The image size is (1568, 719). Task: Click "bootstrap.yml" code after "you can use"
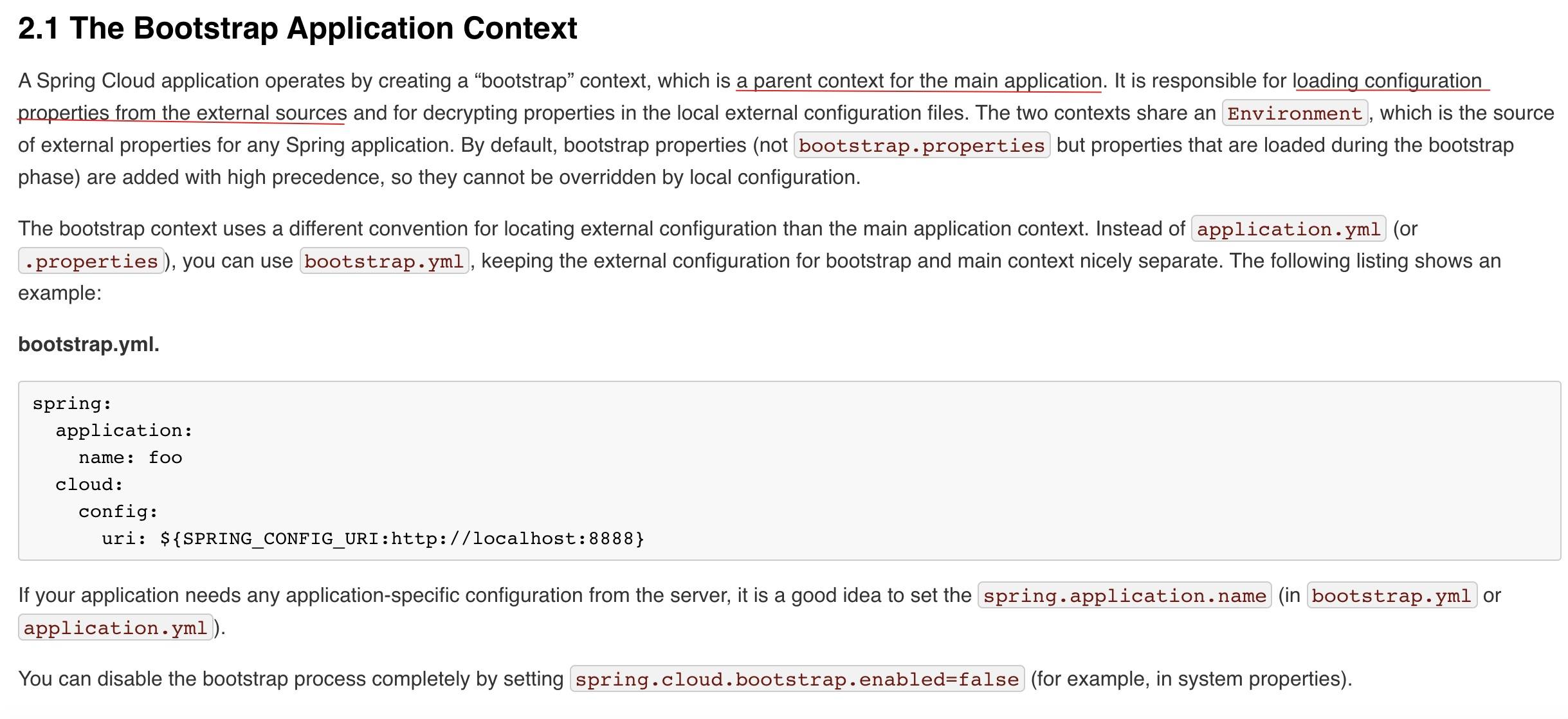pos(384,262)
